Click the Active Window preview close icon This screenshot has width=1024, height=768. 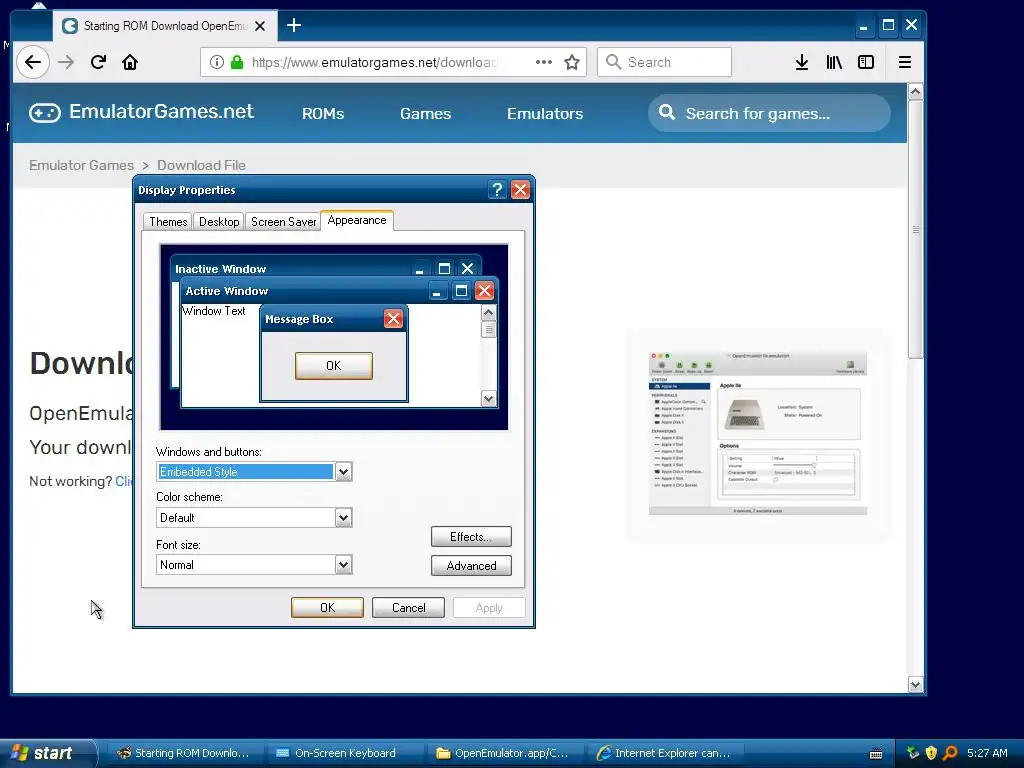coord(484,291)
